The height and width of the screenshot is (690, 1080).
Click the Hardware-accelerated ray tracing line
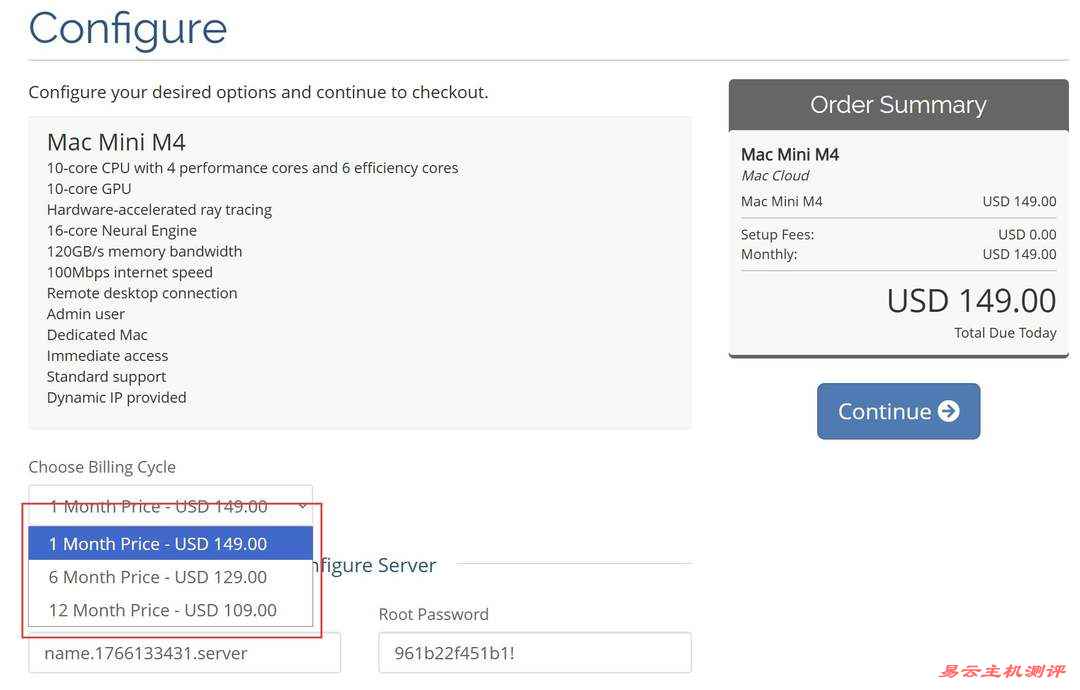point(159,210)
